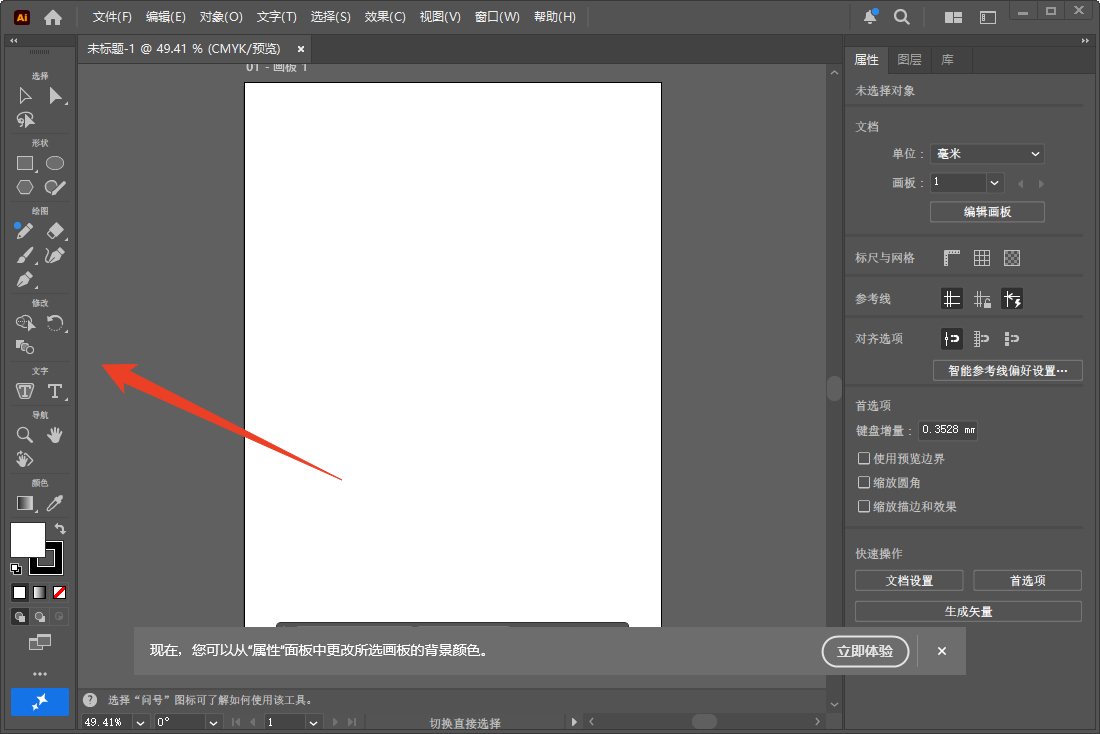
Task: Show the grid via grid icon
Action: 982,258
